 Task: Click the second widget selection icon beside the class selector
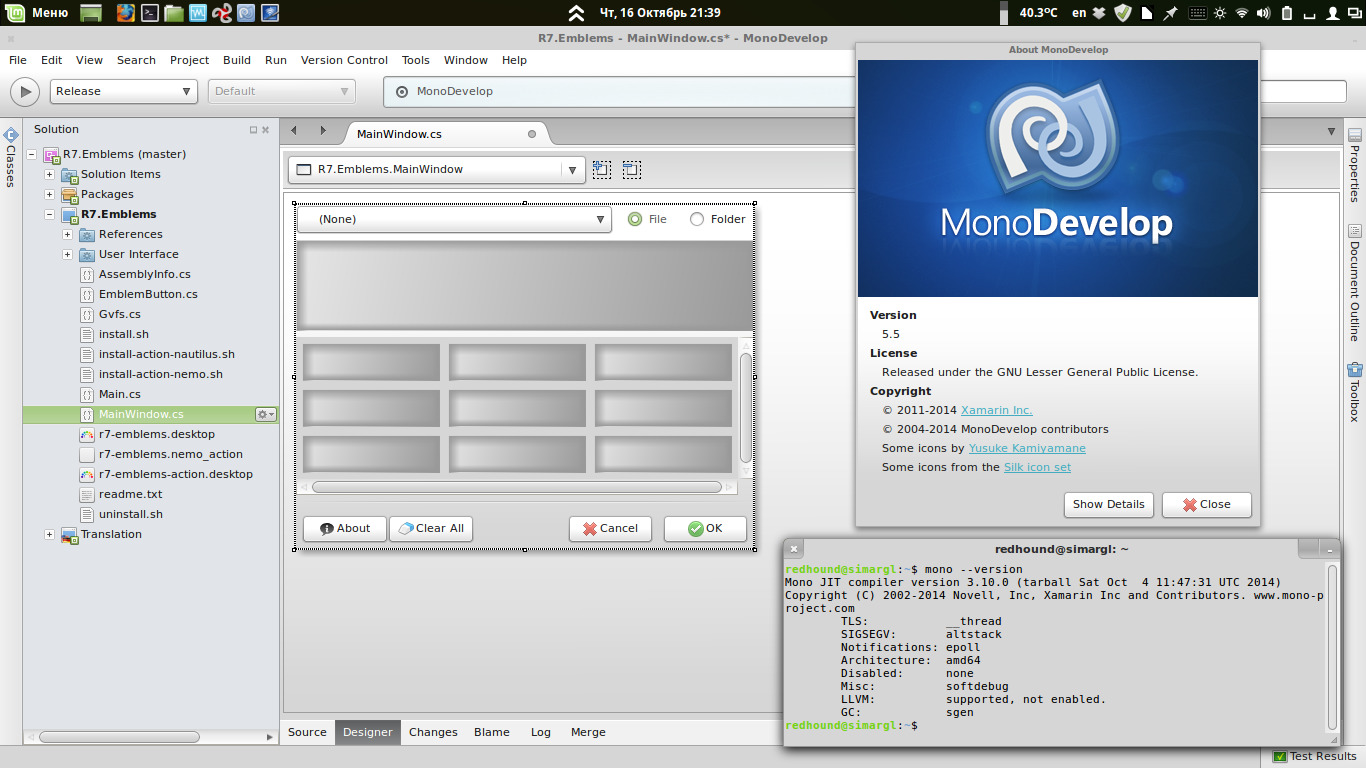tap(631, 169)
